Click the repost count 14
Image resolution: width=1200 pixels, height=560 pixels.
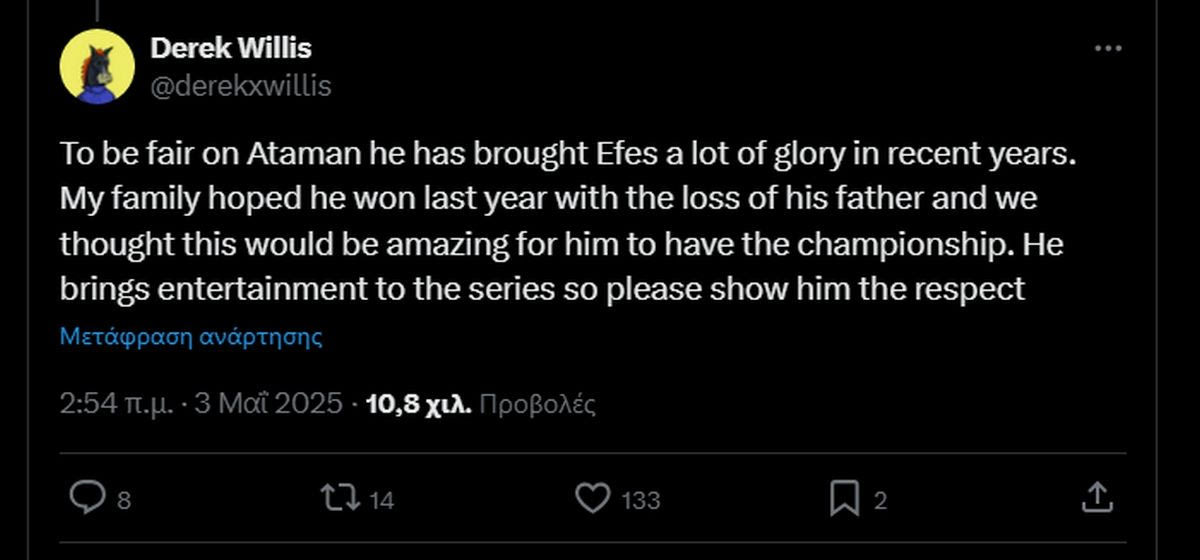tap(381, 500)
